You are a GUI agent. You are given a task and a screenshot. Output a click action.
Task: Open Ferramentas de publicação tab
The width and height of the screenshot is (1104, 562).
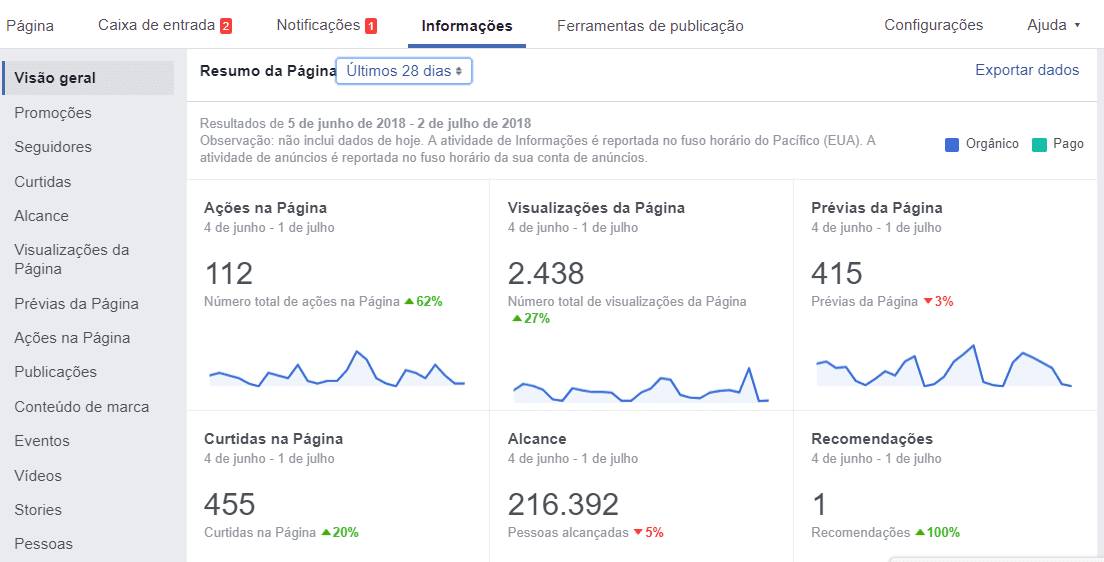(x=650, y=26)
